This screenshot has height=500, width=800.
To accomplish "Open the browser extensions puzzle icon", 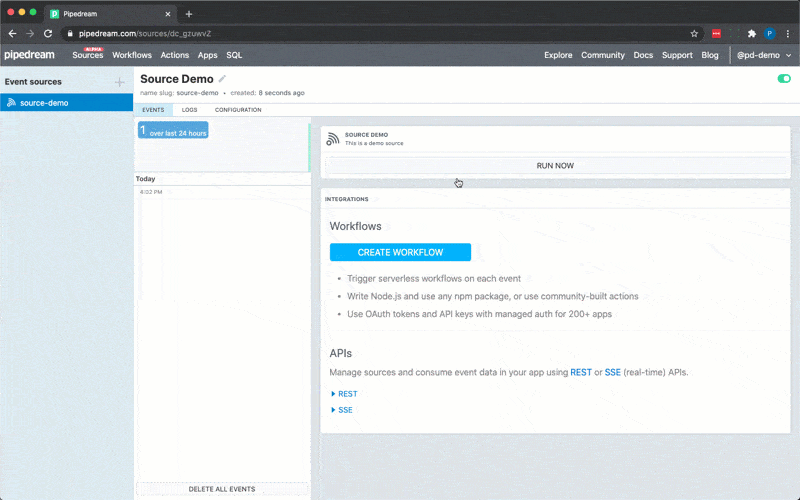I will pyautogui.click(x=751, y=33).
